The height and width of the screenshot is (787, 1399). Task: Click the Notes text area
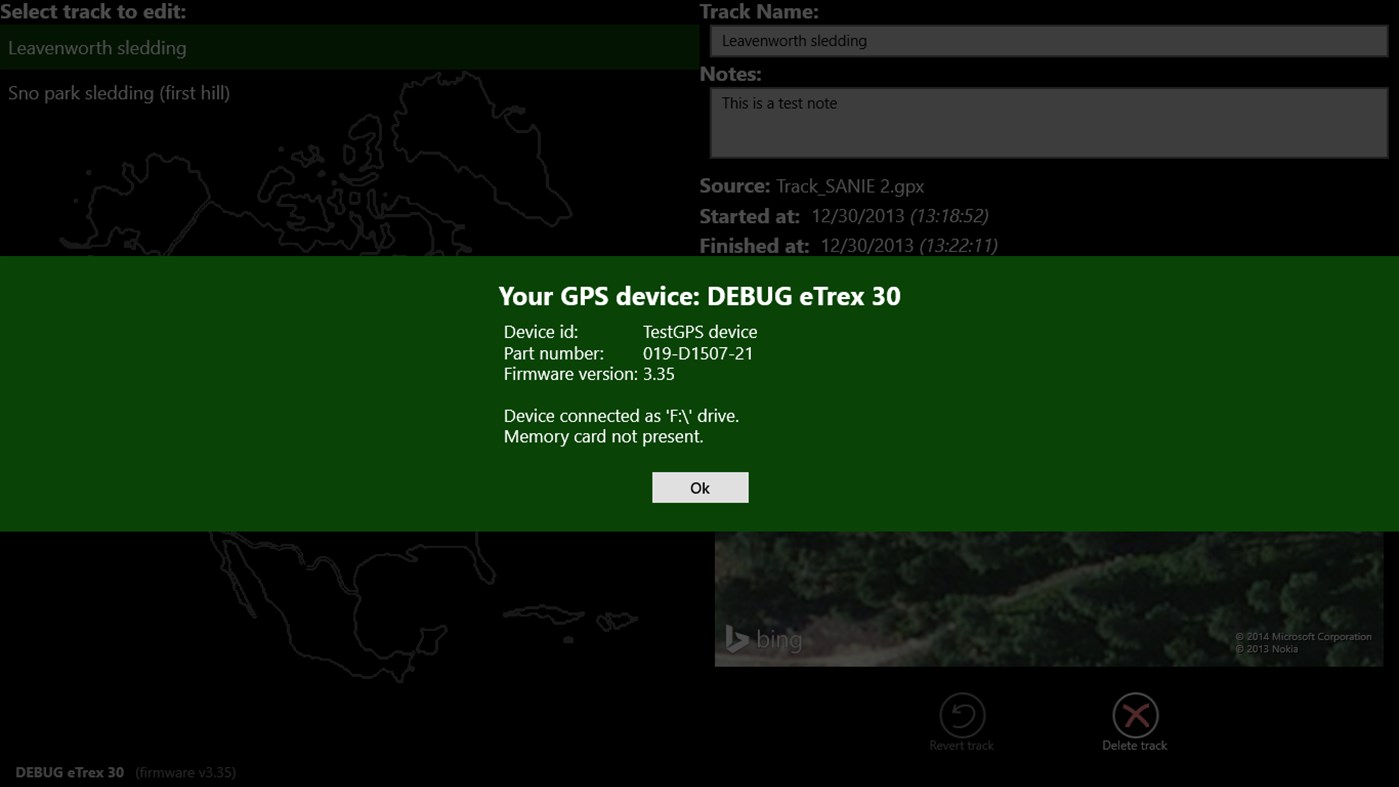pos(1046,120)
